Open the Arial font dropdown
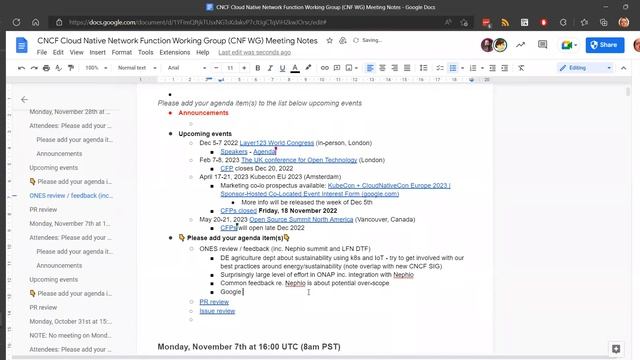 click(x=187, y=68)
